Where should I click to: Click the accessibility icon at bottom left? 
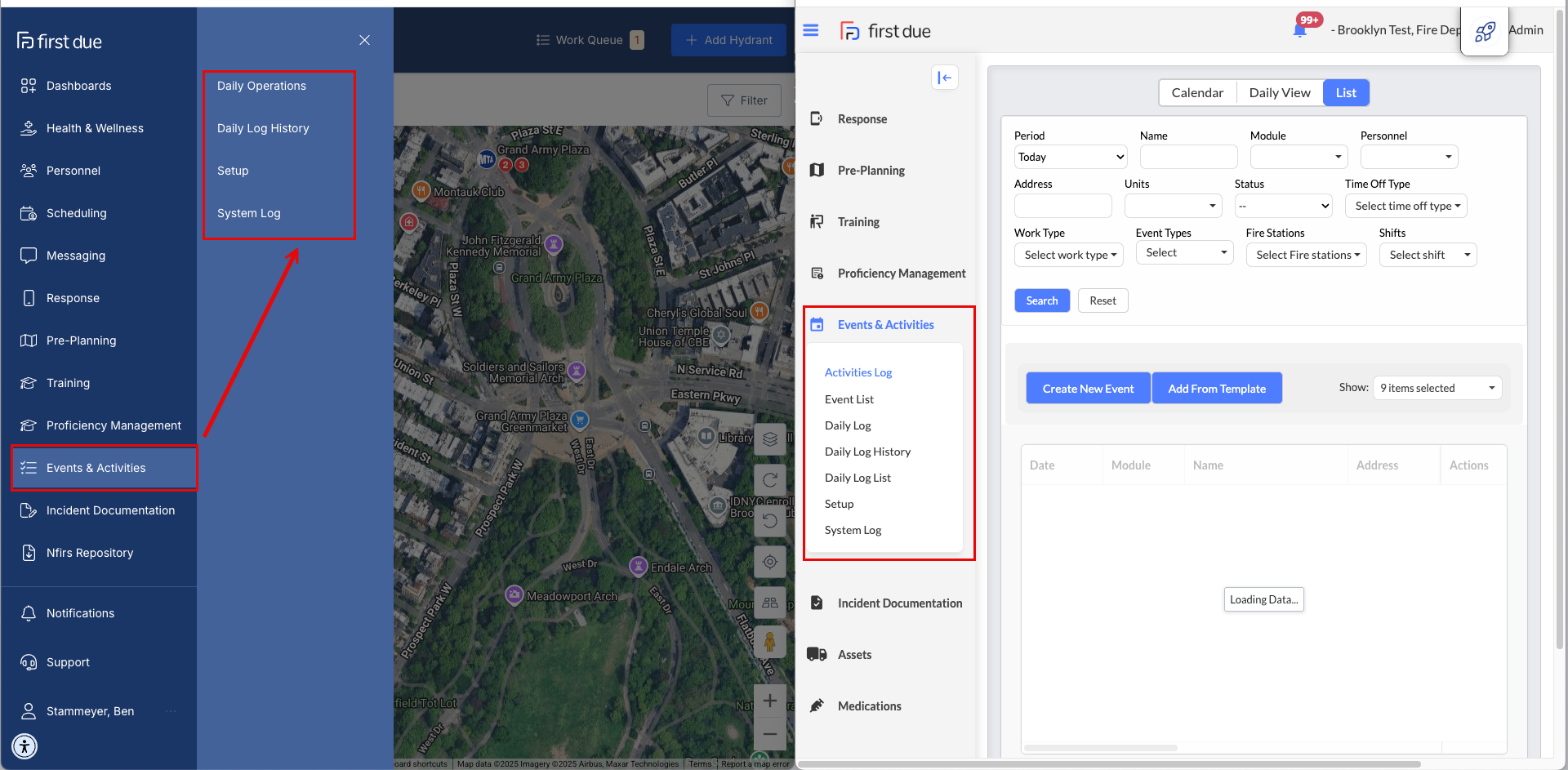click(x=25, y=746)
